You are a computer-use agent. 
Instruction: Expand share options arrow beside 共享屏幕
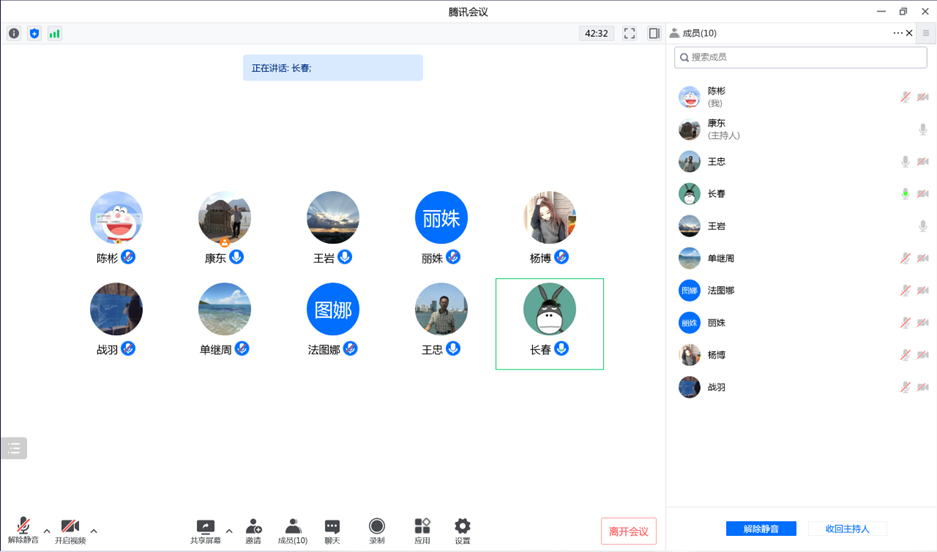229,531
